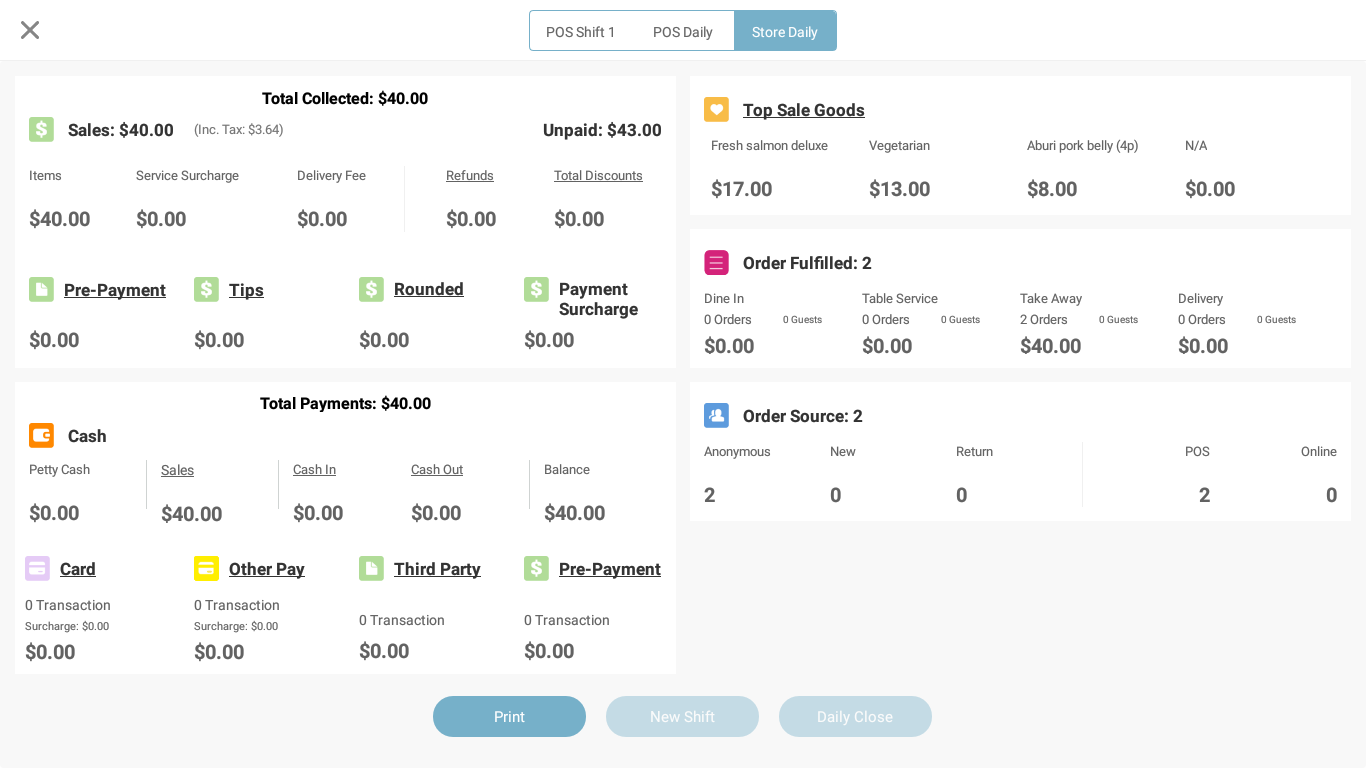Open the Top Sale Goods link
Viewport: 1366px width, 768px height.
coord(803,110)
